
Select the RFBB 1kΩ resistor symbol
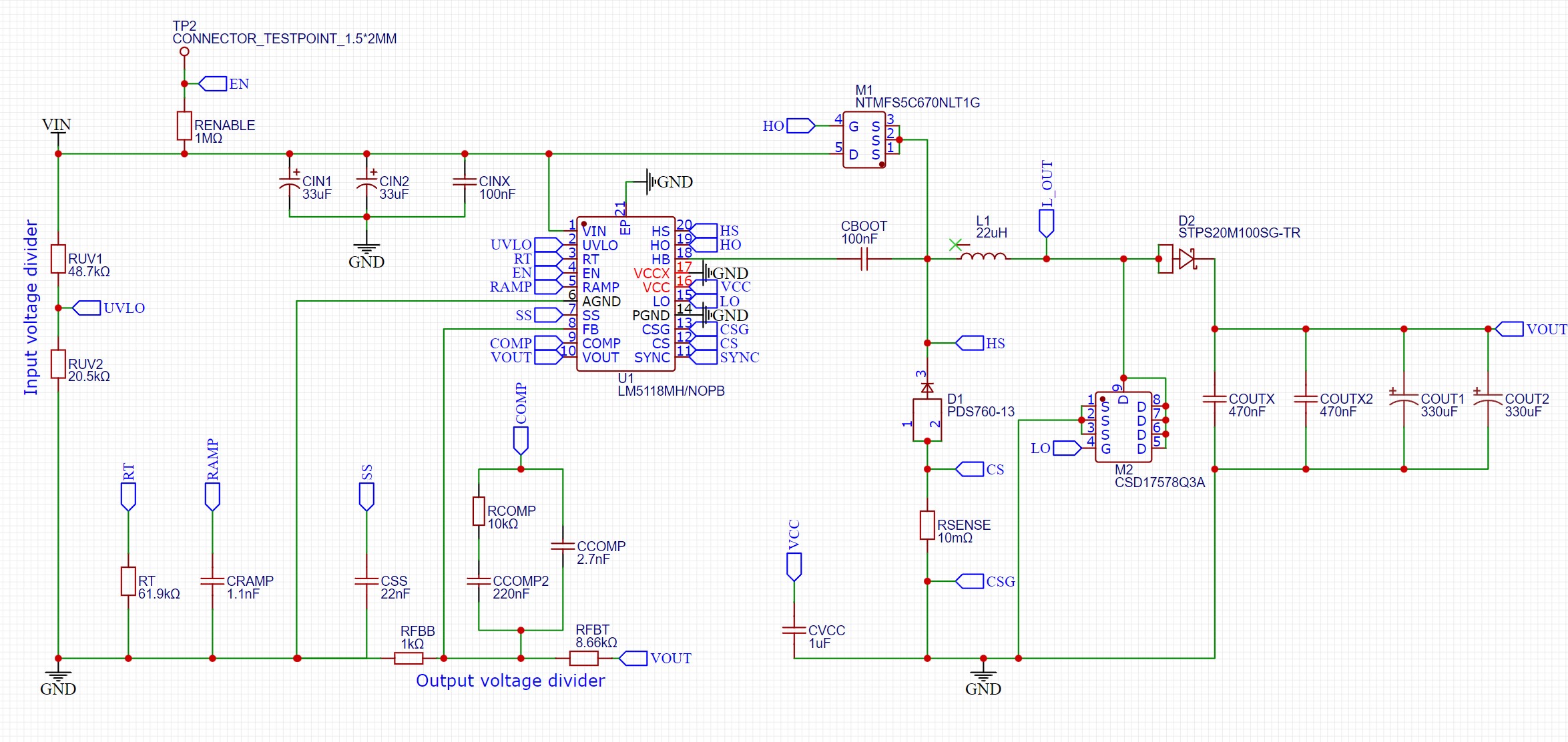pyautogui.click(x=409, y=659)
